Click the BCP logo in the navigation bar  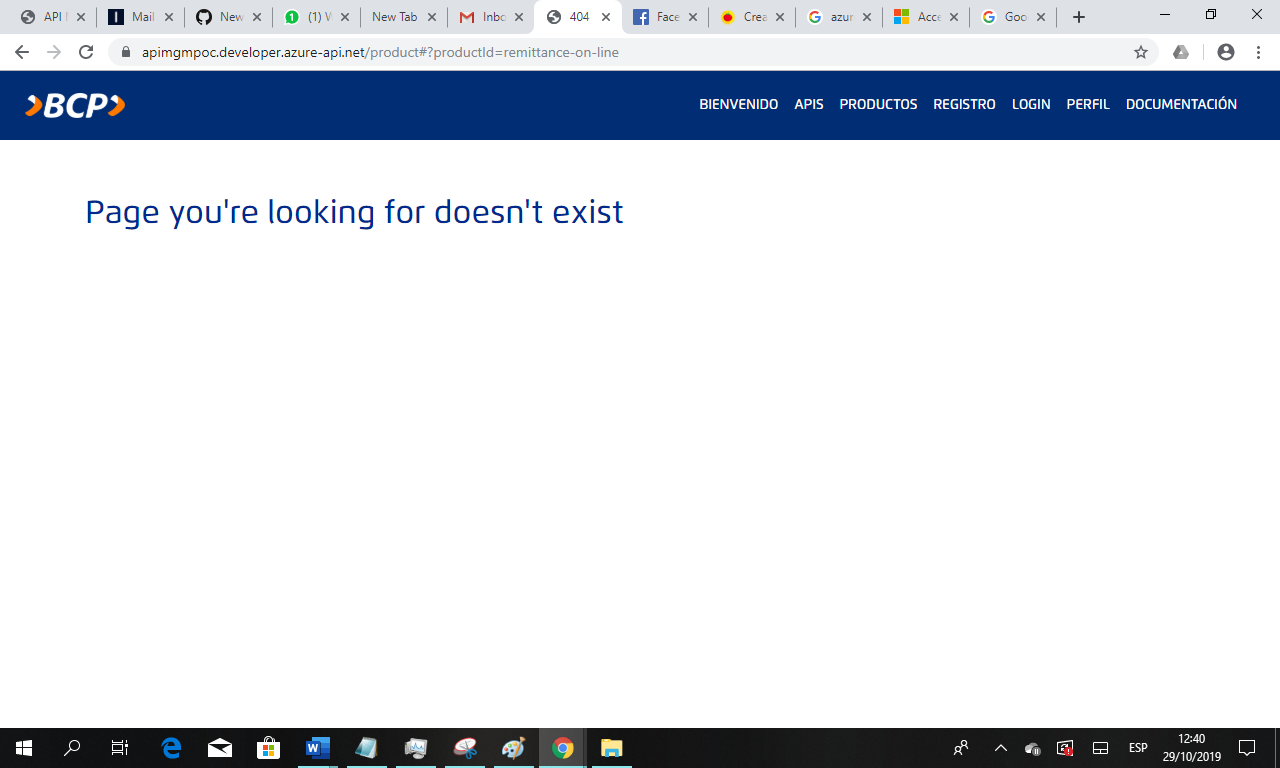[74, 105]
